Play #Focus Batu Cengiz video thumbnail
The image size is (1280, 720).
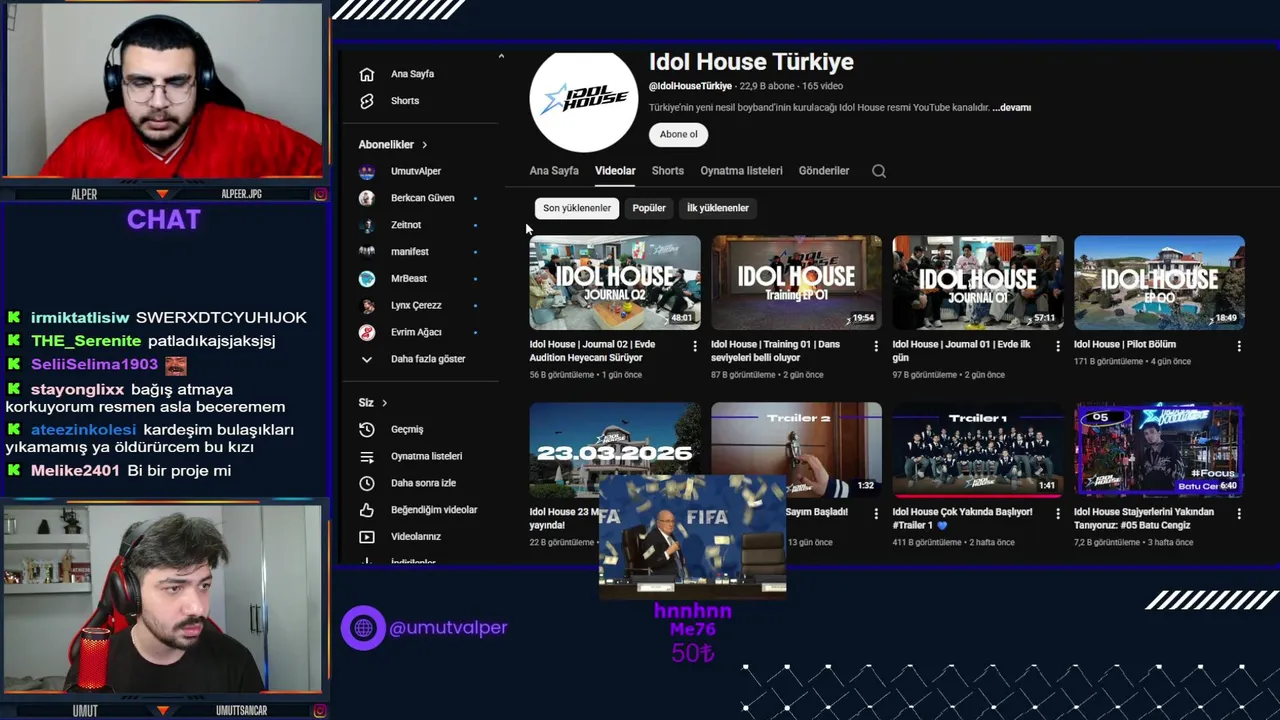pyautogui.click(x=1159, y=450)
